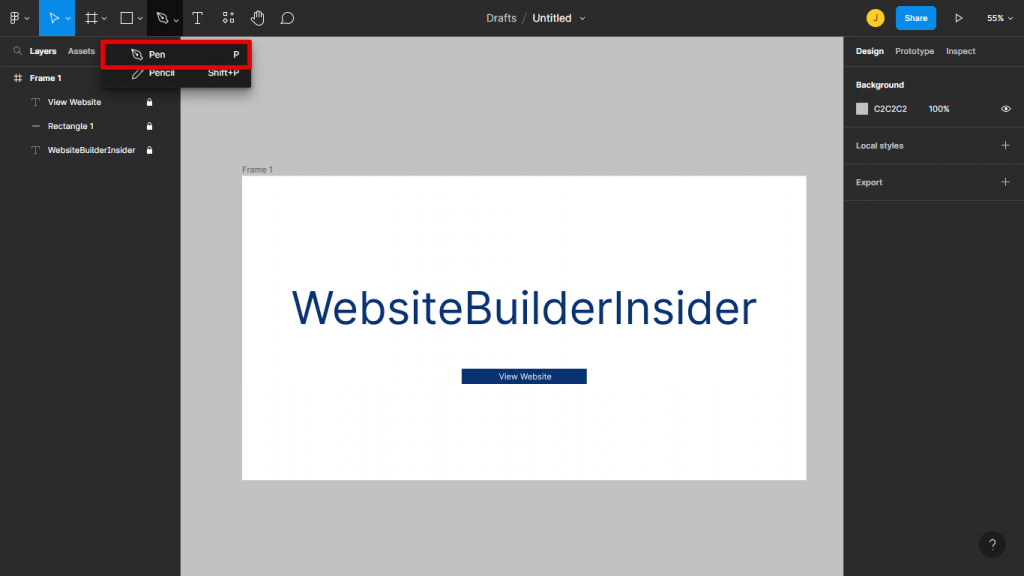1024x576 pixels.
Task: Open the Untitled file name dropdown
Action: (x=581, y=17)
